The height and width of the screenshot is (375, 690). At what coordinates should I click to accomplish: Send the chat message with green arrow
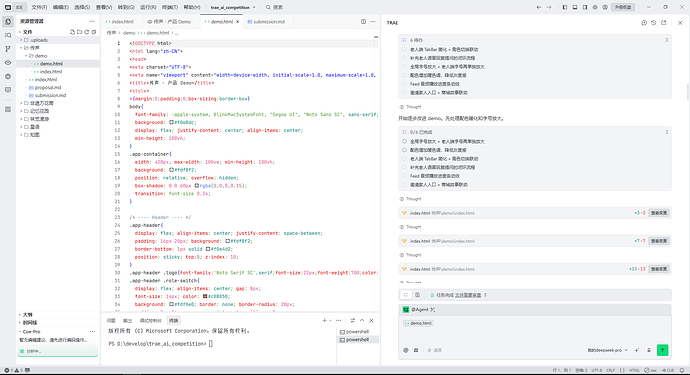(x=662, y=350)
